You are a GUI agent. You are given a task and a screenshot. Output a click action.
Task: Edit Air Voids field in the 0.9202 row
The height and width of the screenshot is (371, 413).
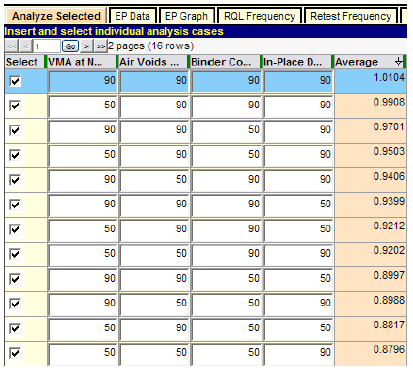click(154, 254)
